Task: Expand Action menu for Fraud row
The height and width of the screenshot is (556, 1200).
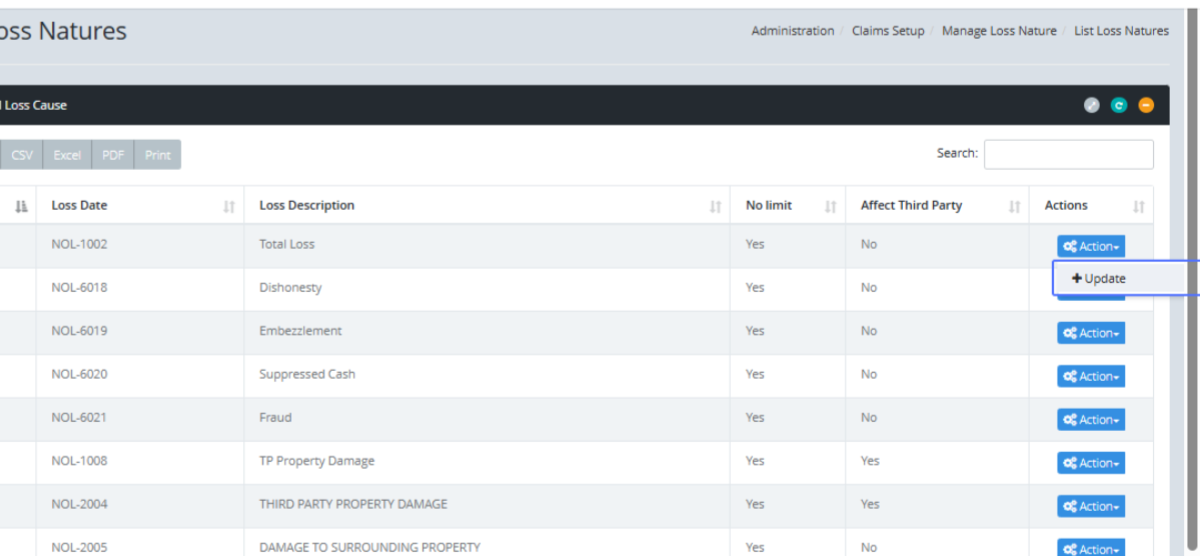Action: (x=1091, y=420)
